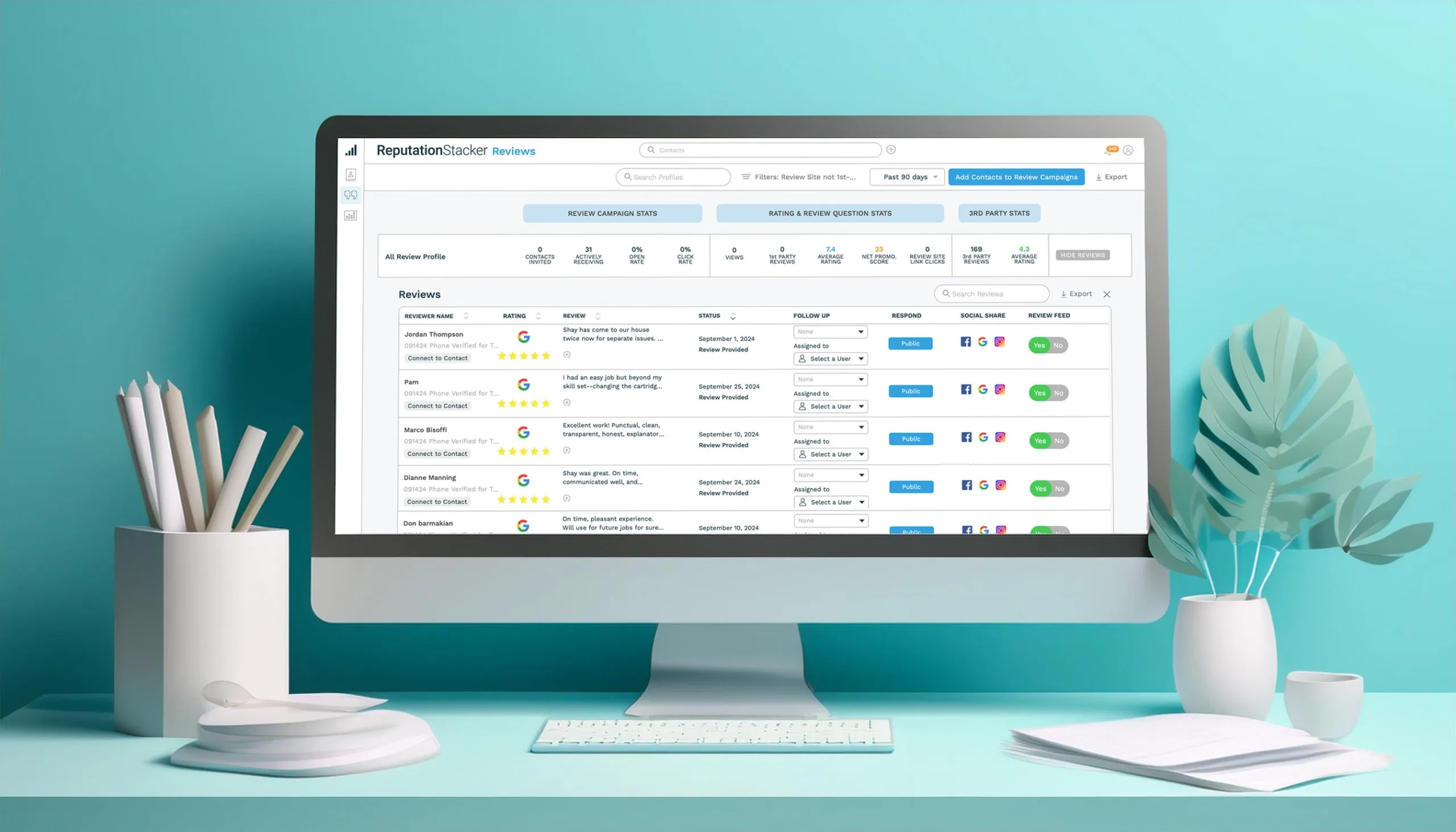Screen dimensions: 1456x832
Task: Select '3rd Party Stats' tab
Action: [999, 213]
